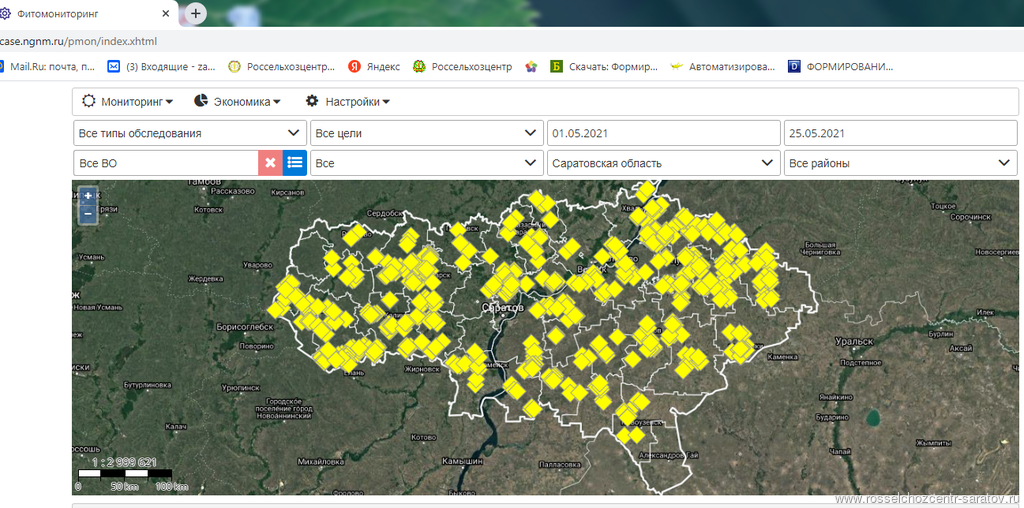The height and width of the screenshot is (508, 1024).
Task: Click the Саратов city label on map
Action: 502,307
